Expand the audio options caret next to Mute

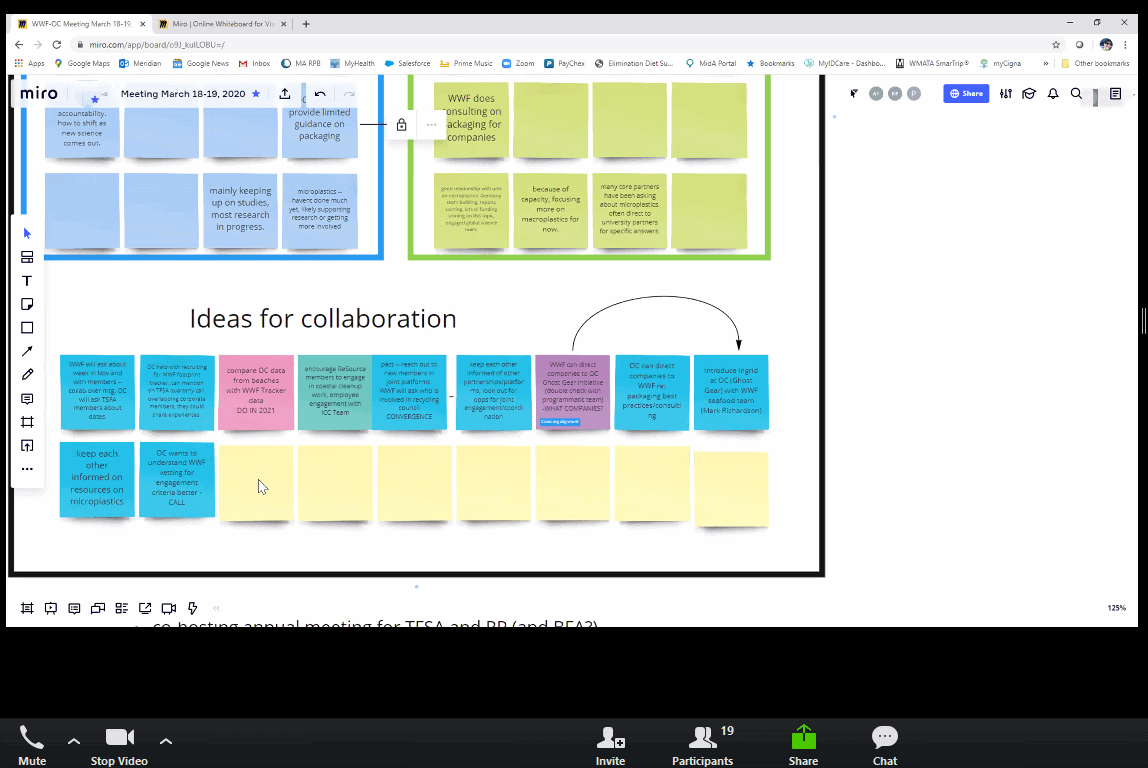click(74, 742)
